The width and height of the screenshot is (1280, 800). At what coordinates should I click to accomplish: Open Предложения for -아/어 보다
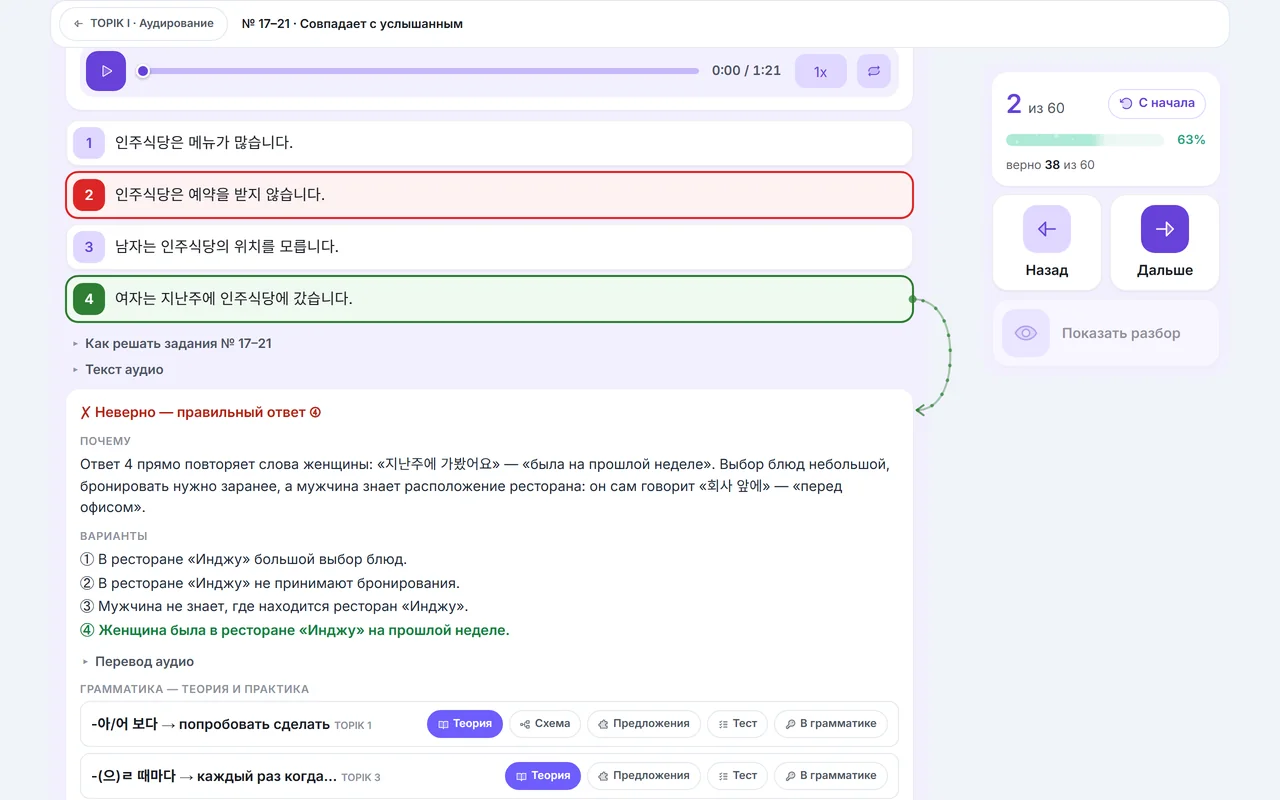tap(644, 724)
